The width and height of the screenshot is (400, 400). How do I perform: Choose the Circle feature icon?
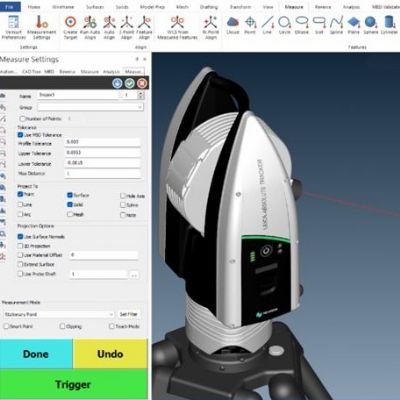pos(285,25)
